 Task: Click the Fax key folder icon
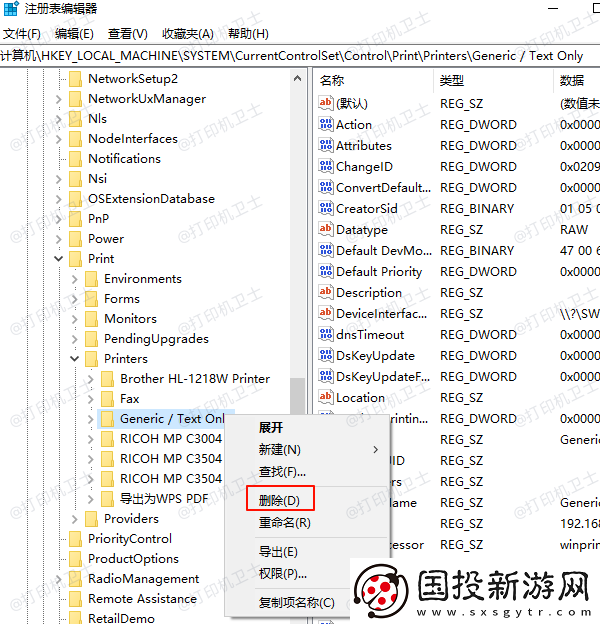[107, 398]
